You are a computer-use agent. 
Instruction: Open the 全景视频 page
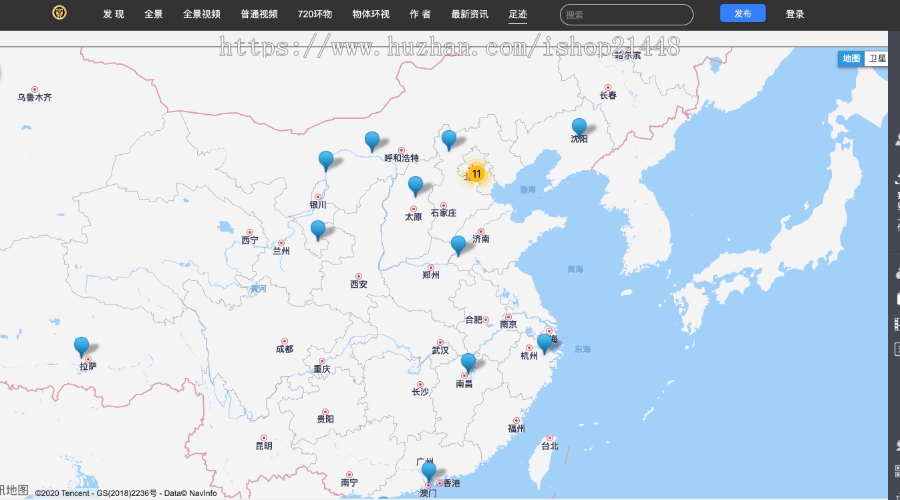[201, 14]
